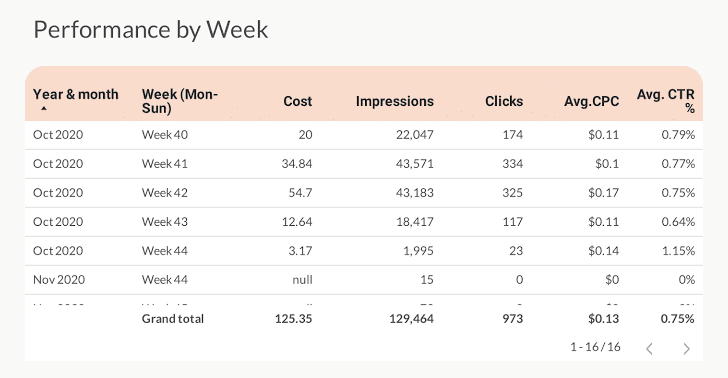The height and width of the screenshot is (378, 728).
Task: Sort table by Impressions header
Action: pyautogui.click(x=395, y=101)
